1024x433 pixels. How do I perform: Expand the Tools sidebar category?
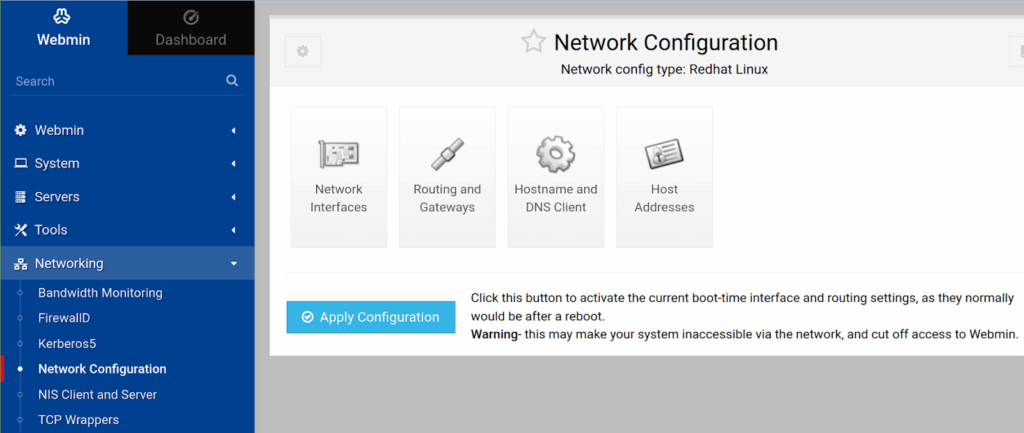tap(127, 231)
